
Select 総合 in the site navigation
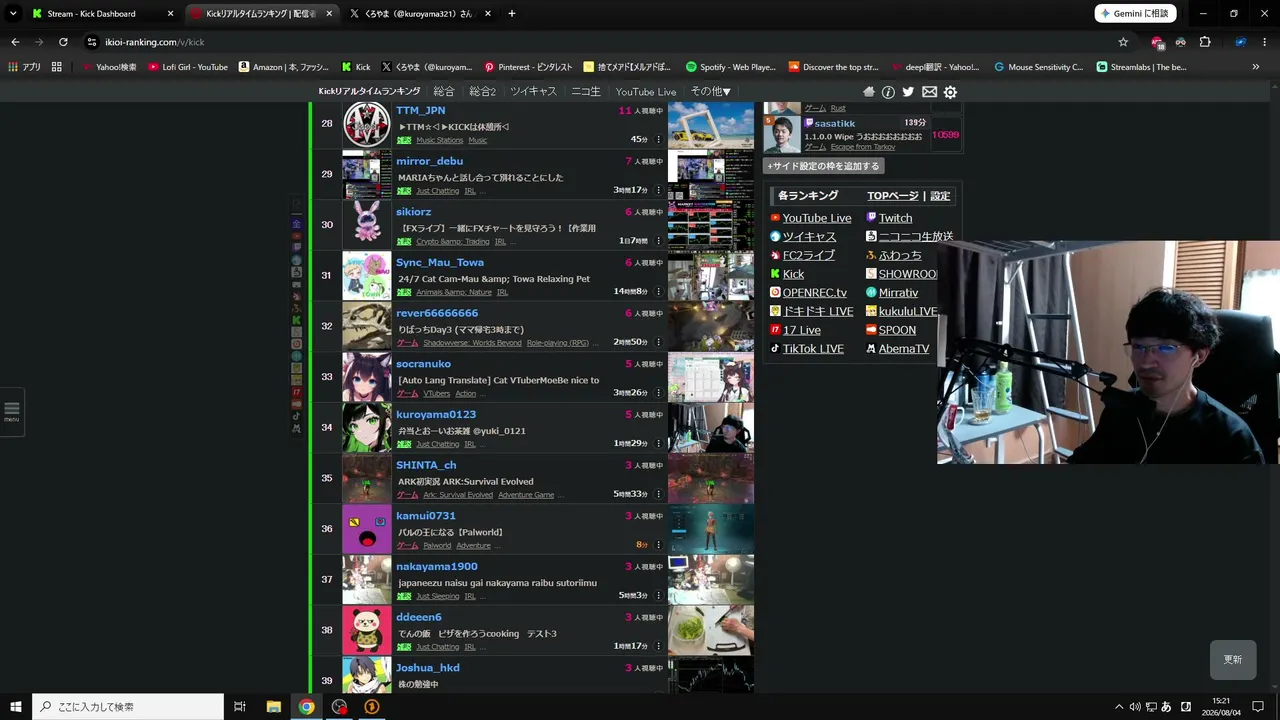pyautogui.click(x=444, y=92)
